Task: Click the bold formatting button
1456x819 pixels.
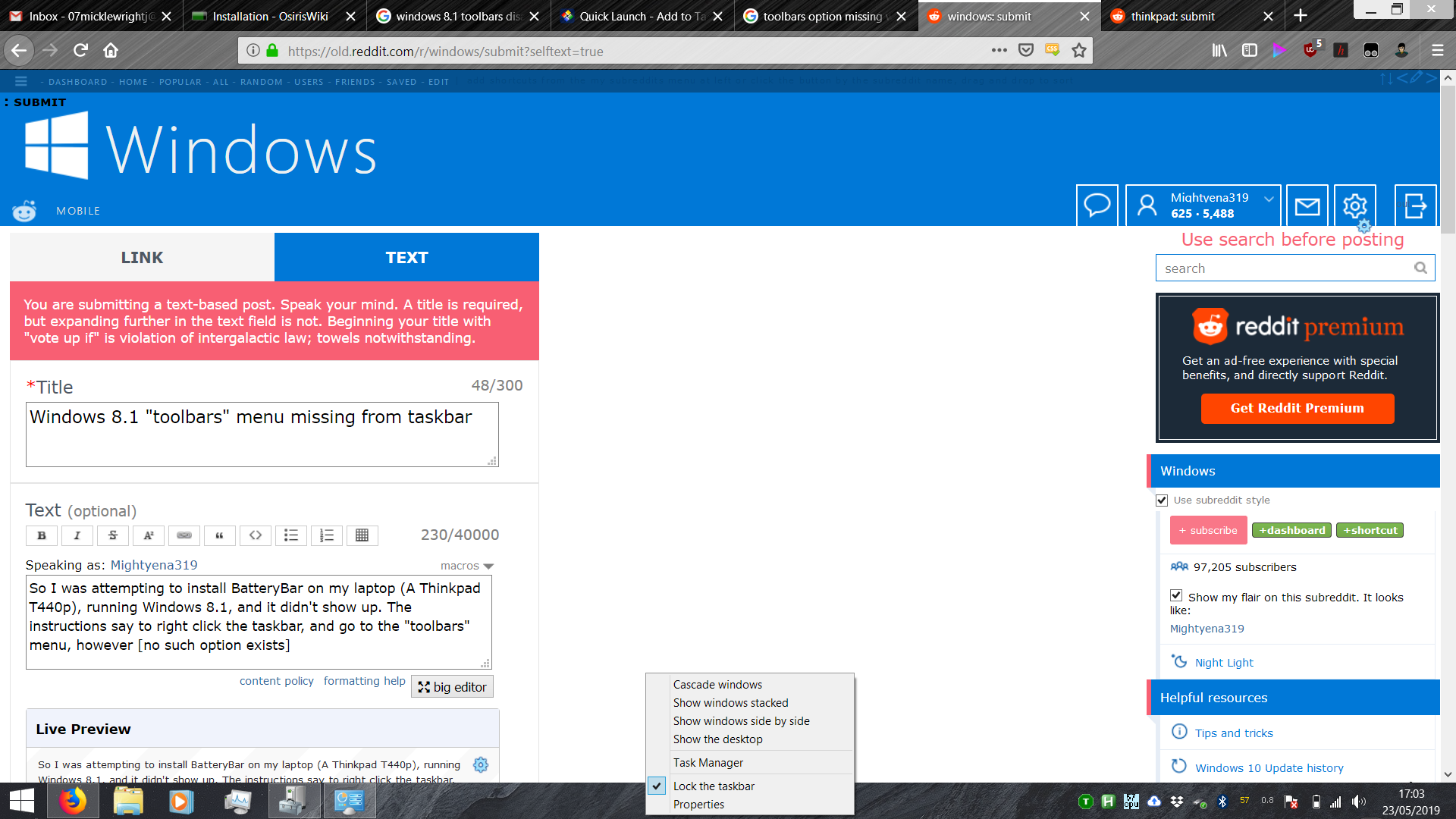Action: pyautogui.click(x=42, y=535)
